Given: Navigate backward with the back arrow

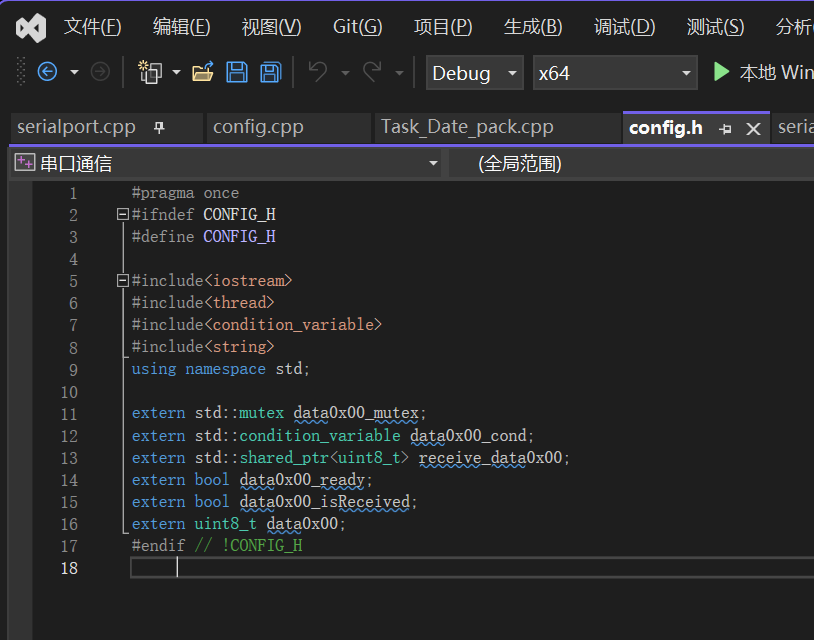Looking at the screenshot, I should pyautogui.click(x=47, y=72).
